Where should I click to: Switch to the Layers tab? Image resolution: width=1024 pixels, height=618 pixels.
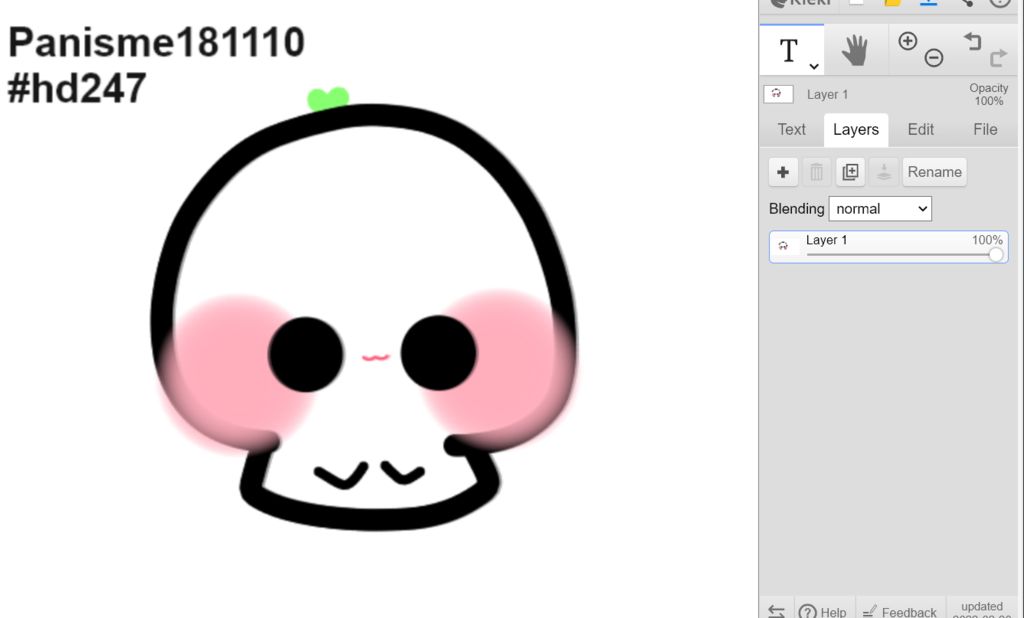(x=856, y=129)
